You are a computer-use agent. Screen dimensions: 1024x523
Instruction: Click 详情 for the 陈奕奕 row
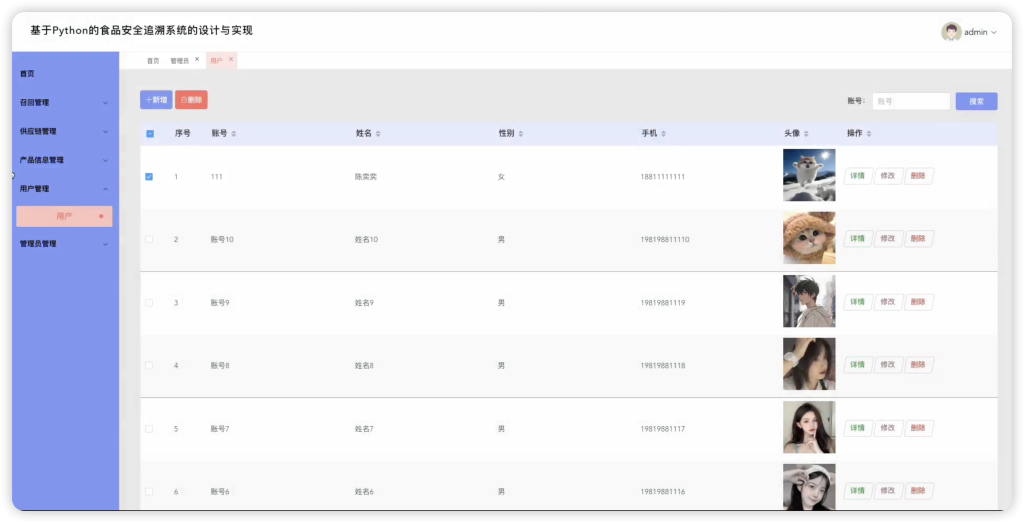(857, 176)
